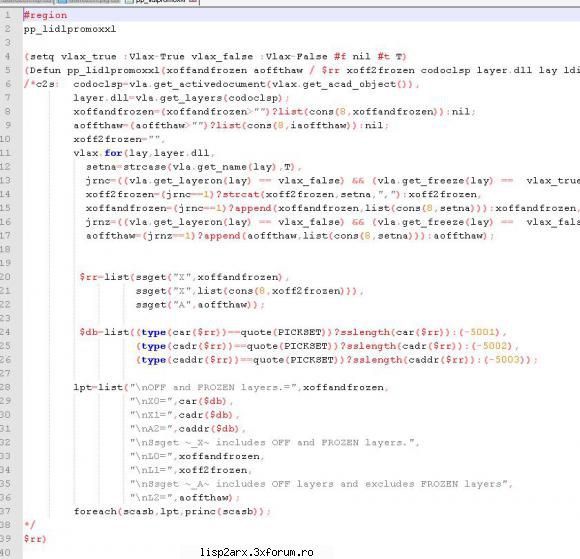Click ssget("X",list(cons(8,xoff2frozen))) line
The height and width of the screenshot is (559, 580).
[x=250, y=291]
